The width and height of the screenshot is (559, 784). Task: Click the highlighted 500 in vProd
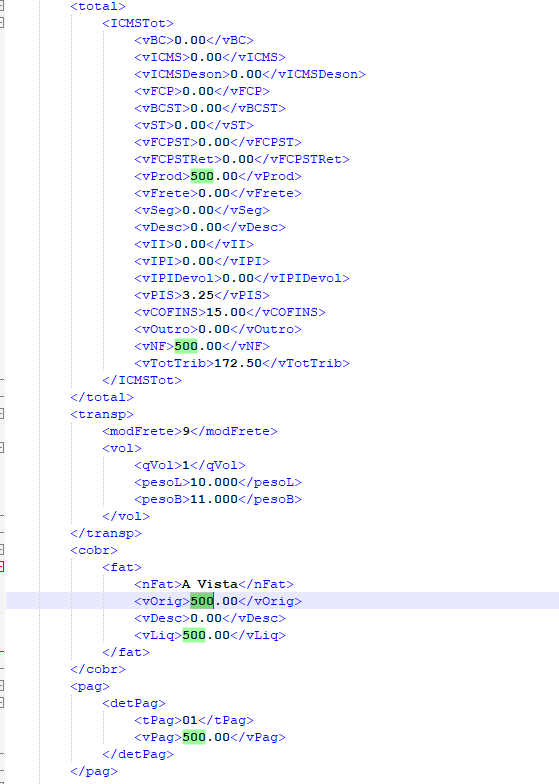tap(202, 176)
